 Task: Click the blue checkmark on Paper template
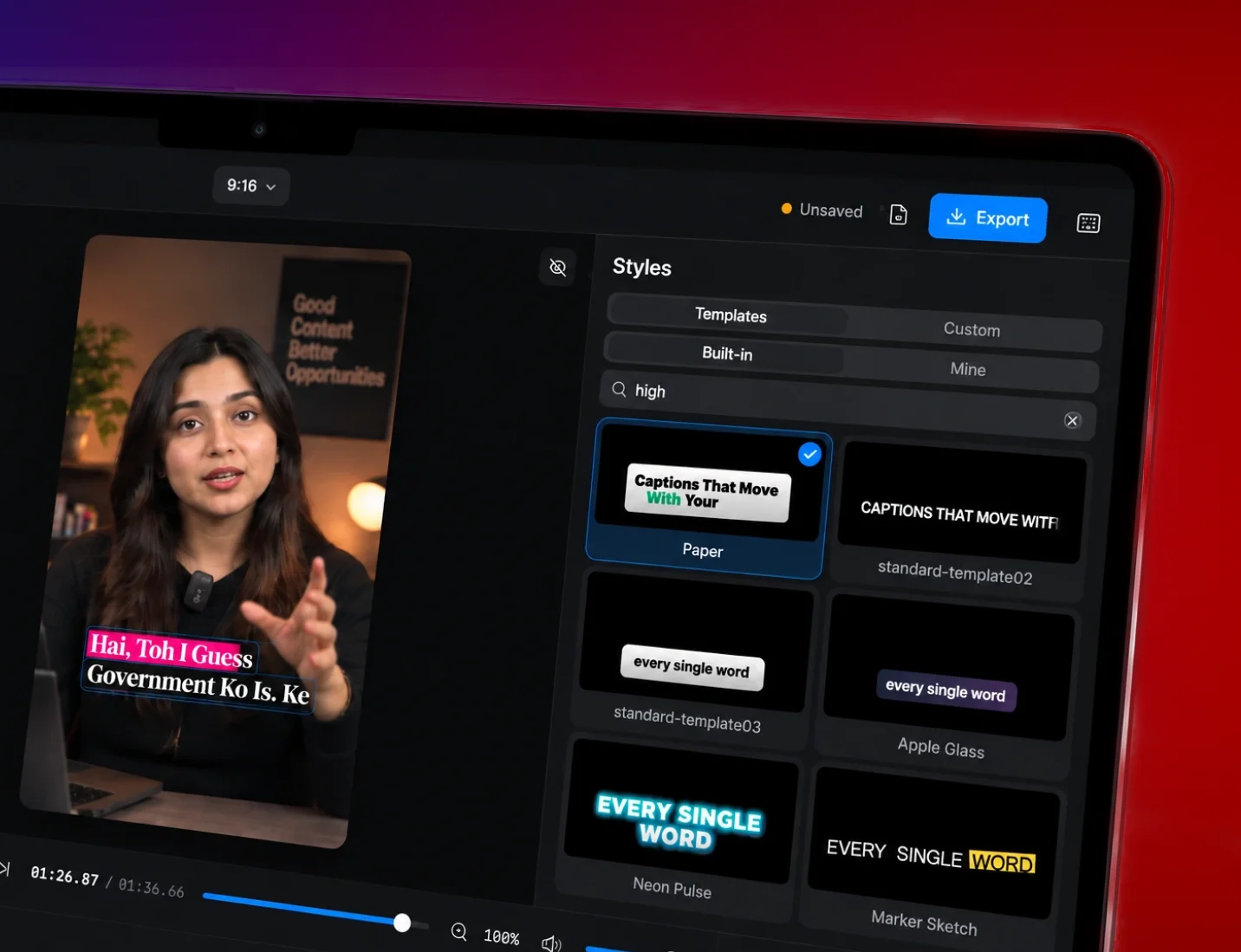pos(809,454)
